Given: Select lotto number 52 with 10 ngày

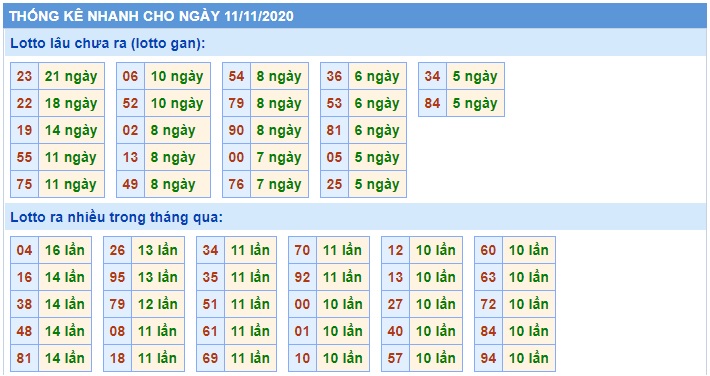Looking at the screenshot, I should pyautogui.click(x=130, y=103).
